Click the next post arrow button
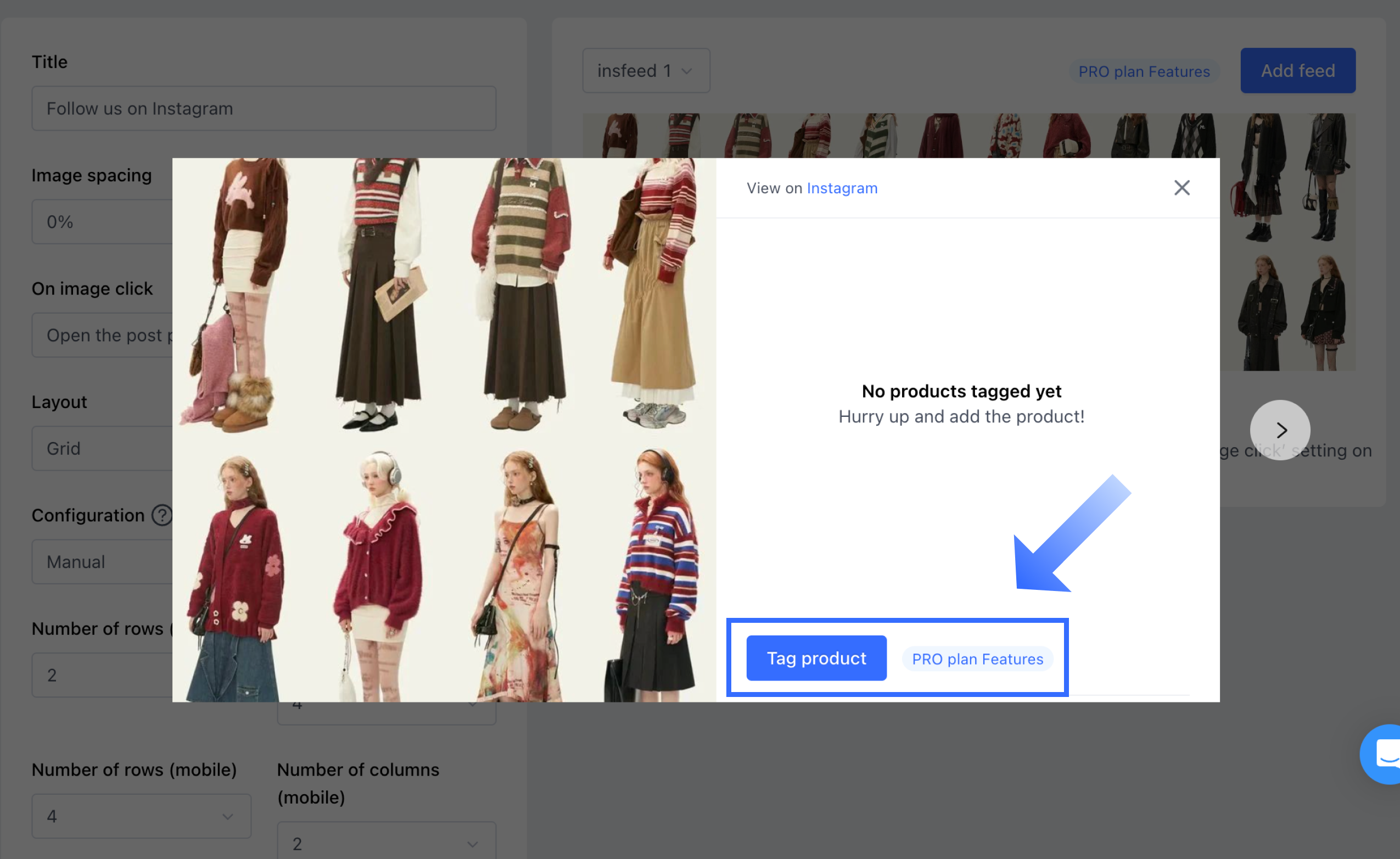The width and height of the screenshot is (1400, 859). 1280,431
